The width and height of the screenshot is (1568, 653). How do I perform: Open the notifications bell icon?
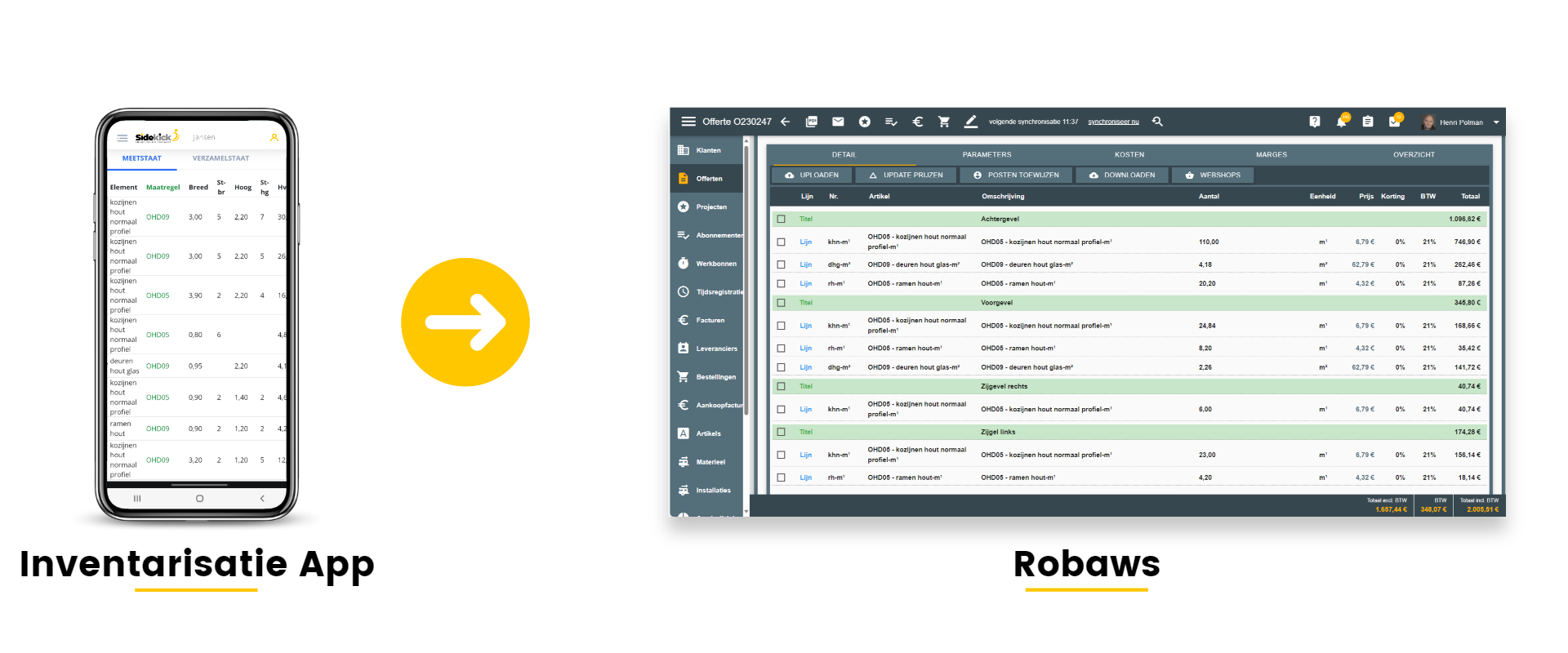click(1341, 122)
